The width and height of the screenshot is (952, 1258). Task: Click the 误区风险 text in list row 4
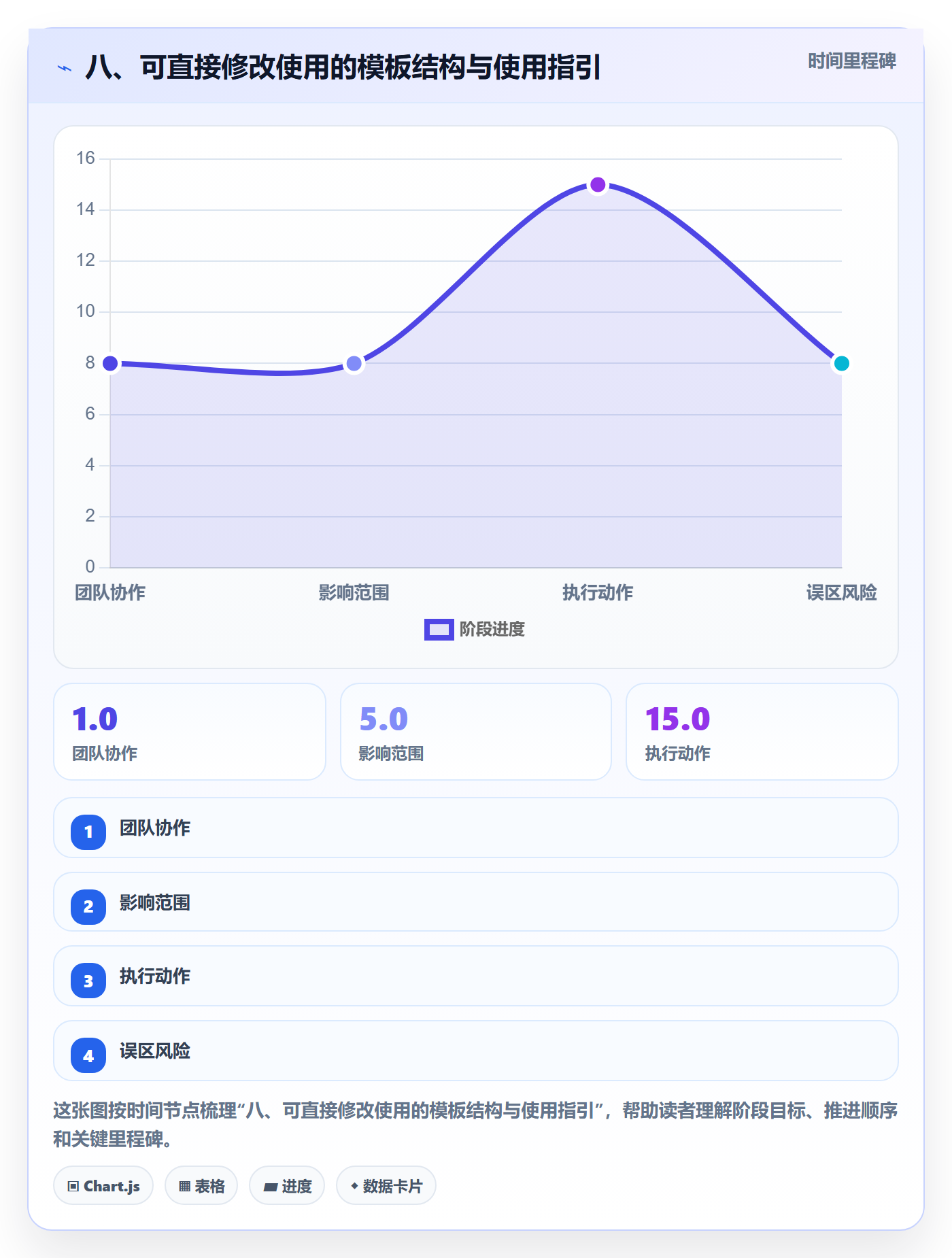coord(155,1051)
